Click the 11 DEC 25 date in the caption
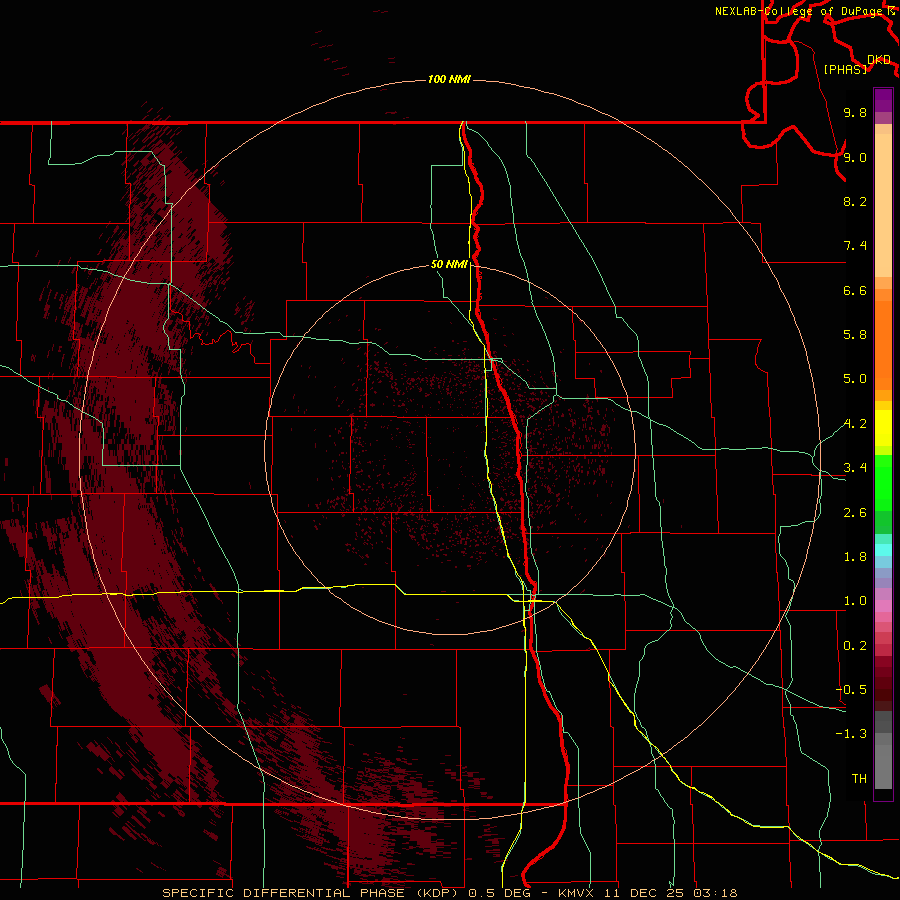 642,893
